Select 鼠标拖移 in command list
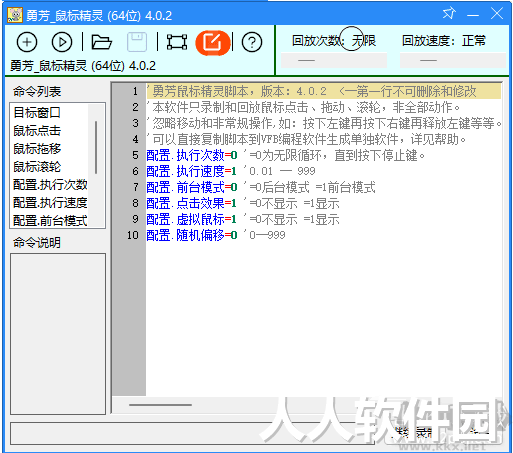The image size is (513, 453). click(x=37, y=149)
